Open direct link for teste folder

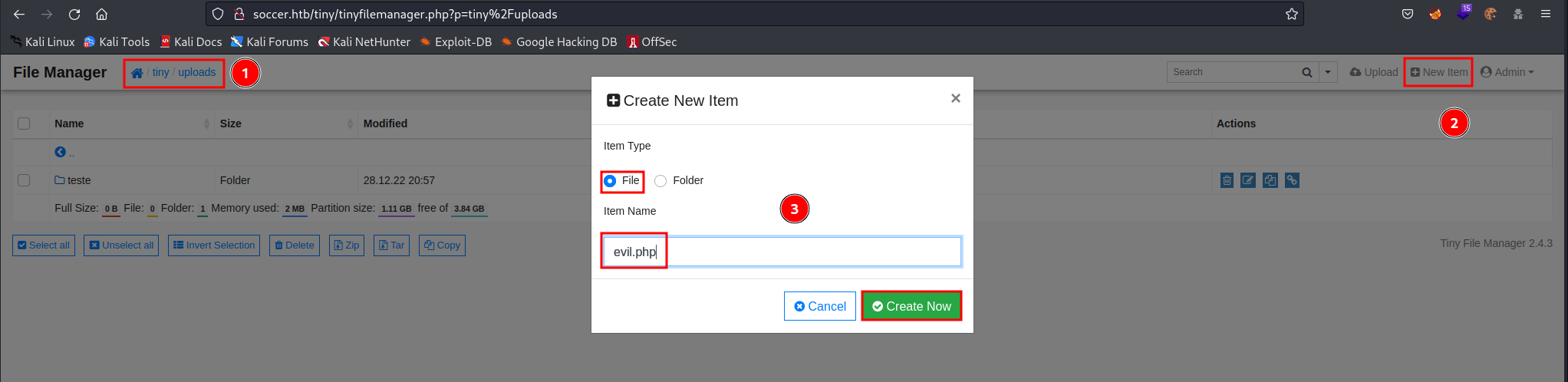pyautogui.click(x=1293, y=180)
